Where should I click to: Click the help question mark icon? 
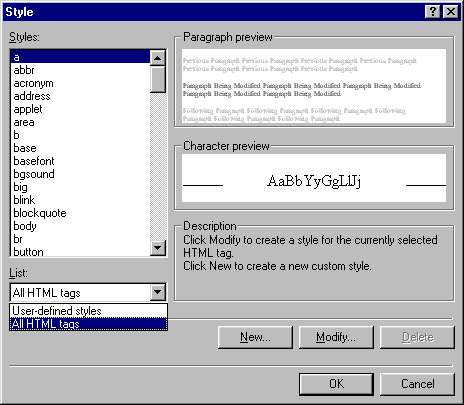tap(433, 12)
